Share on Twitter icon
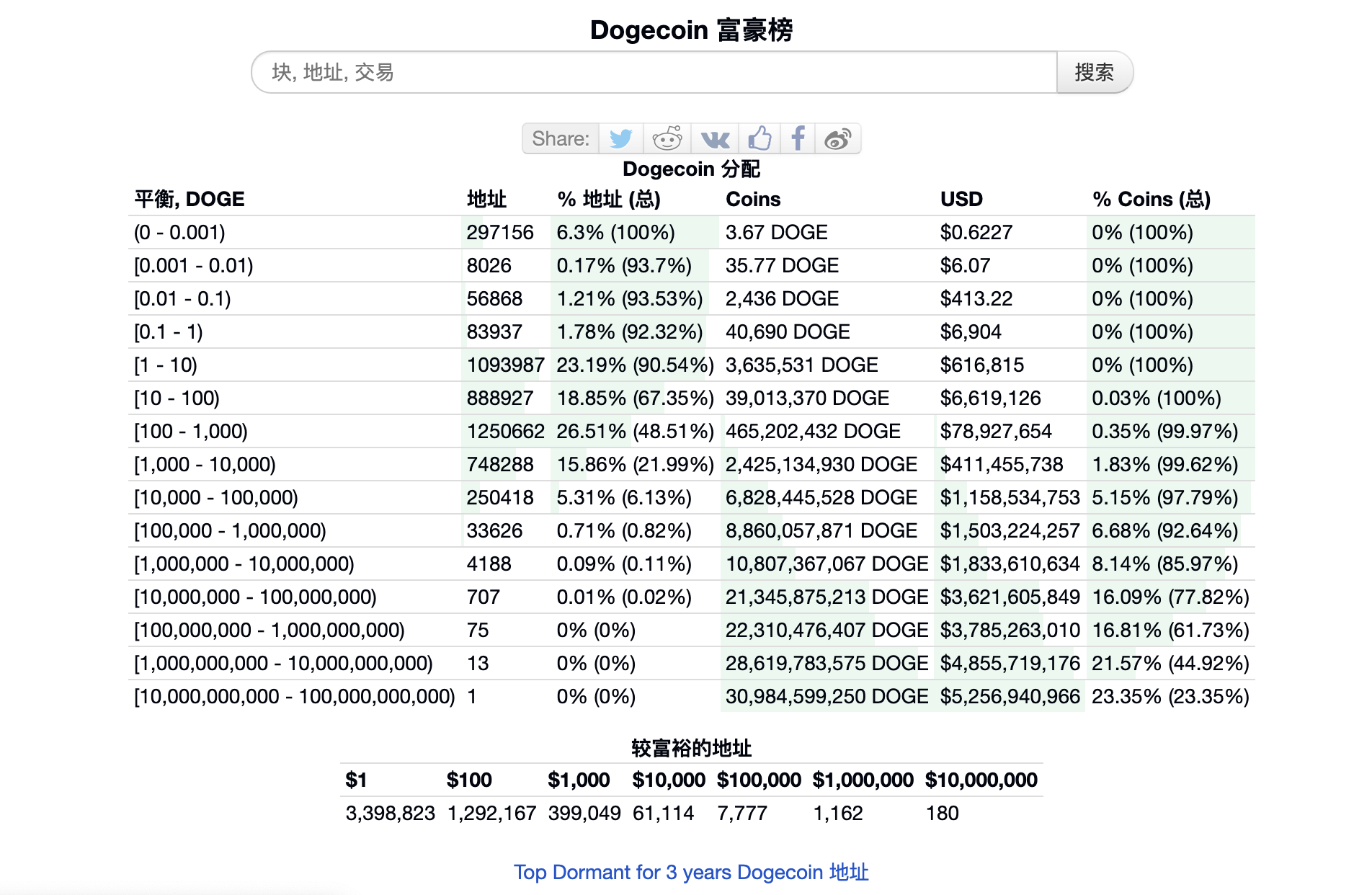1372x895 pixels. tap(620, 138)
